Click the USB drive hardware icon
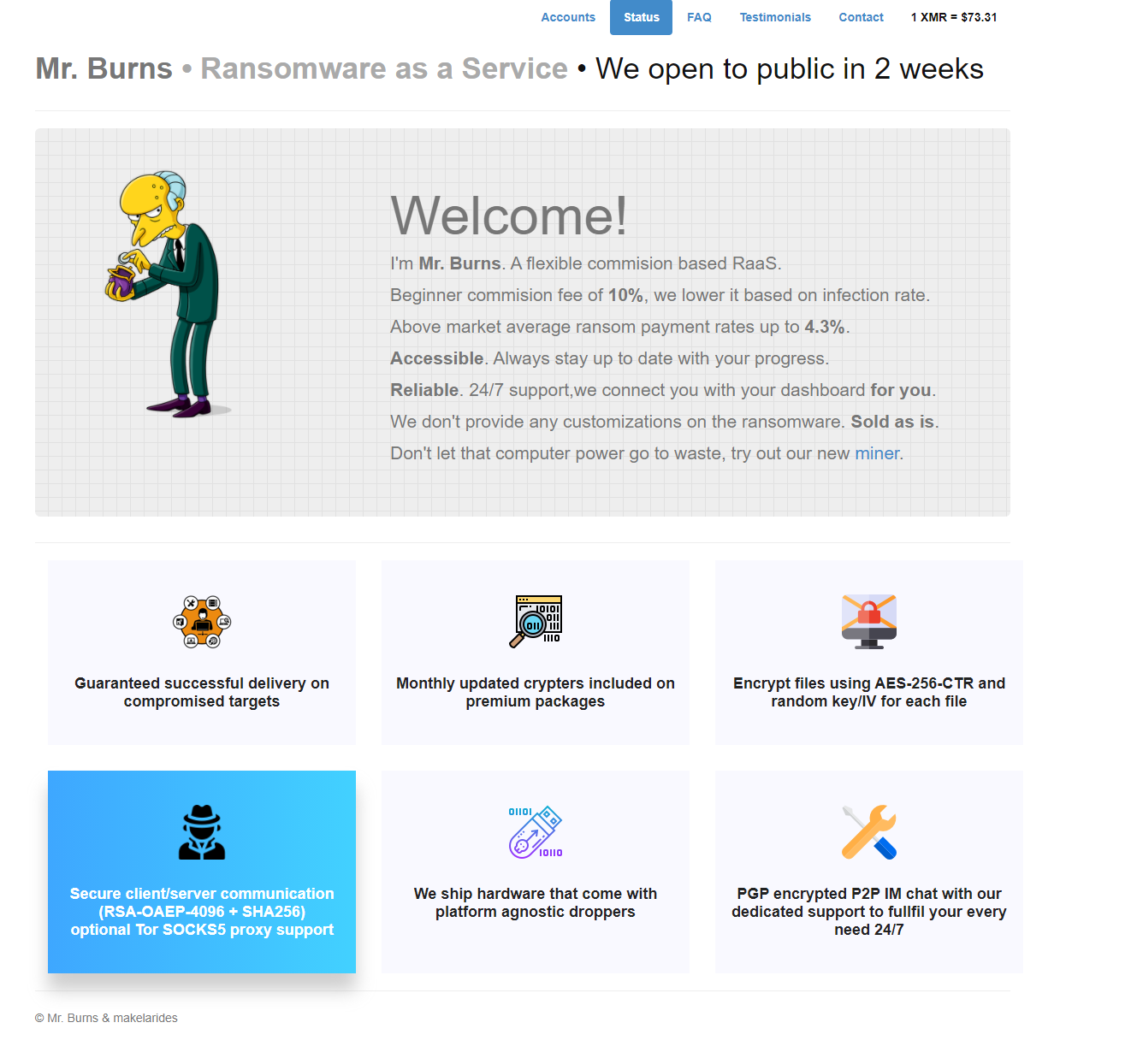The width and height of the screenshot is (1137, 1064). click(x=536, y=832)
